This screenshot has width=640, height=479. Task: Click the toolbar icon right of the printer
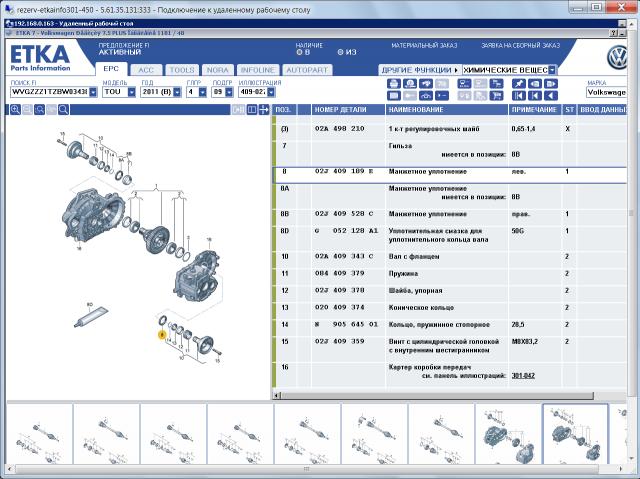[409, 84]
